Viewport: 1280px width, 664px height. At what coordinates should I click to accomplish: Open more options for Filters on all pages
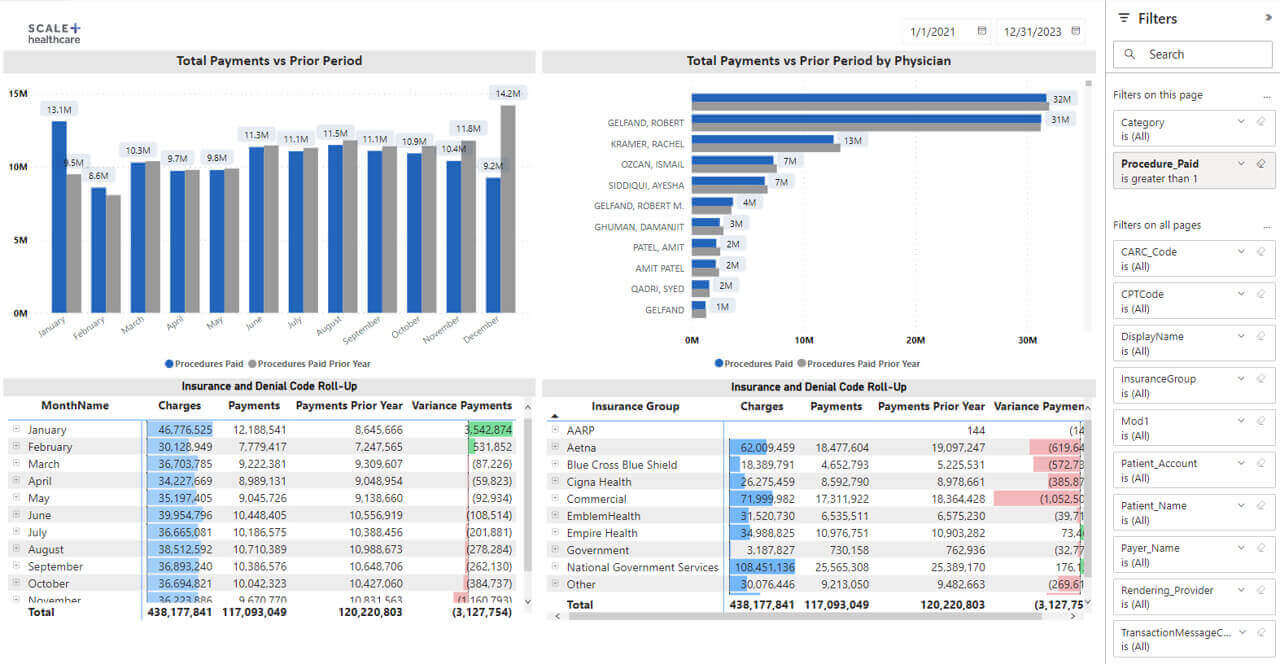[1267, 226]
